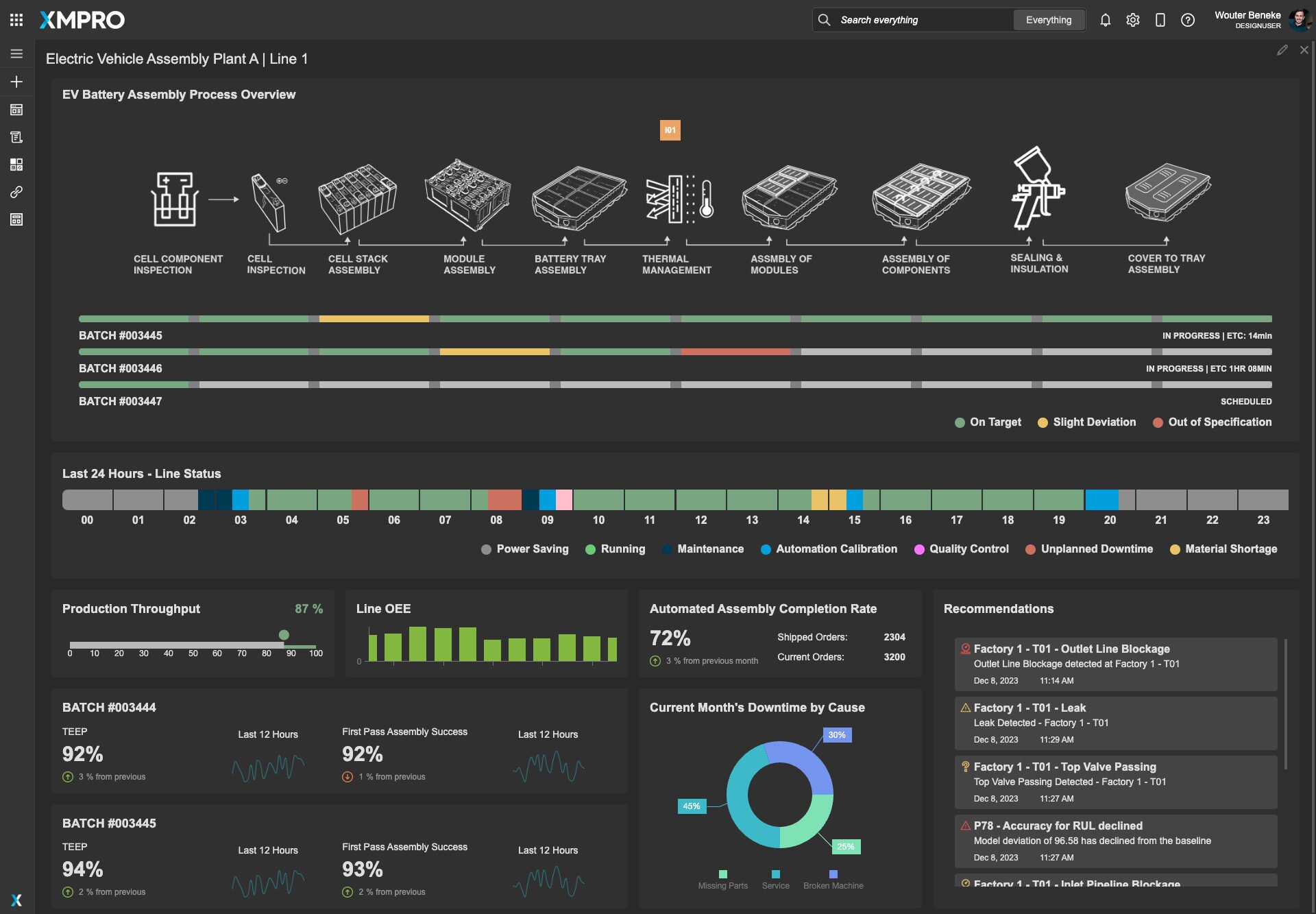Click the plus add icon in sidebar
The width and height of the screenshot is (1316, 914).
point(16,82)
